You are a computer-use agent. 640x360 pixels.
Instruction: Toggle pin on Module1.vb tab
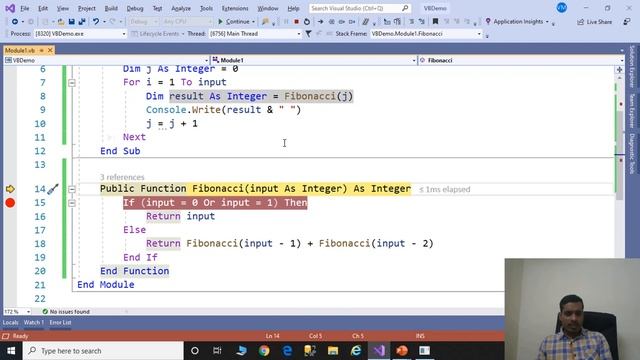pyautogui.click(x=41, y=50)
